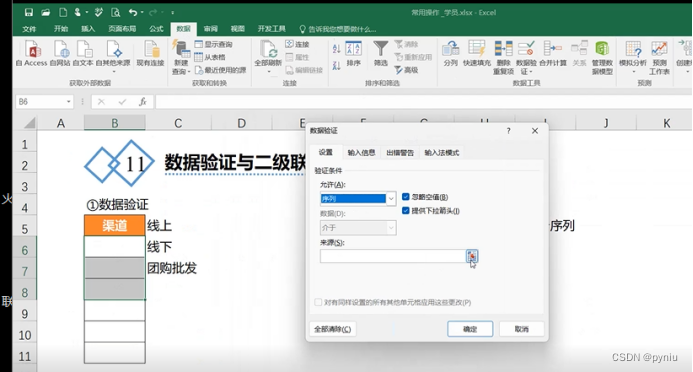Click the 自文本 import icon

tap(83, 53)
